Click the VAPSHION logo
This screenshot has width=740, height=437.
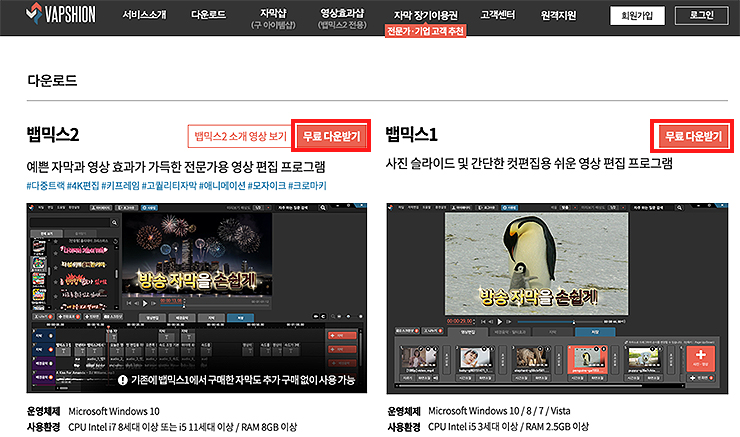[60, 14]
